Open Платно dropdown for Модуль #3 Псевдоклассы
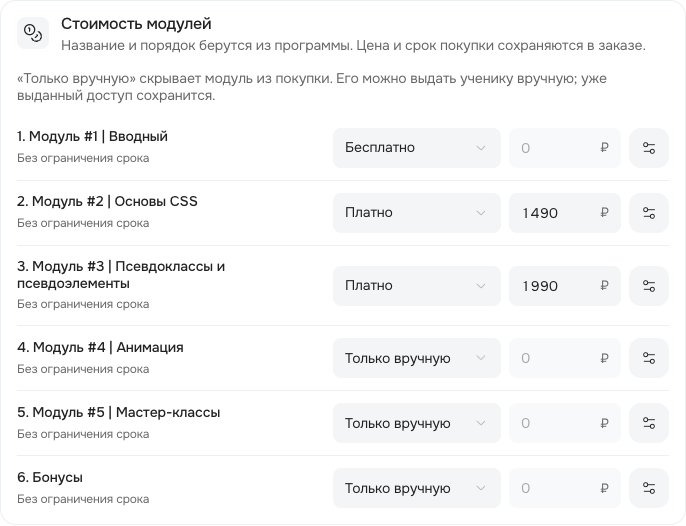Viewport: 686px width, 526px height. (416, 286)
